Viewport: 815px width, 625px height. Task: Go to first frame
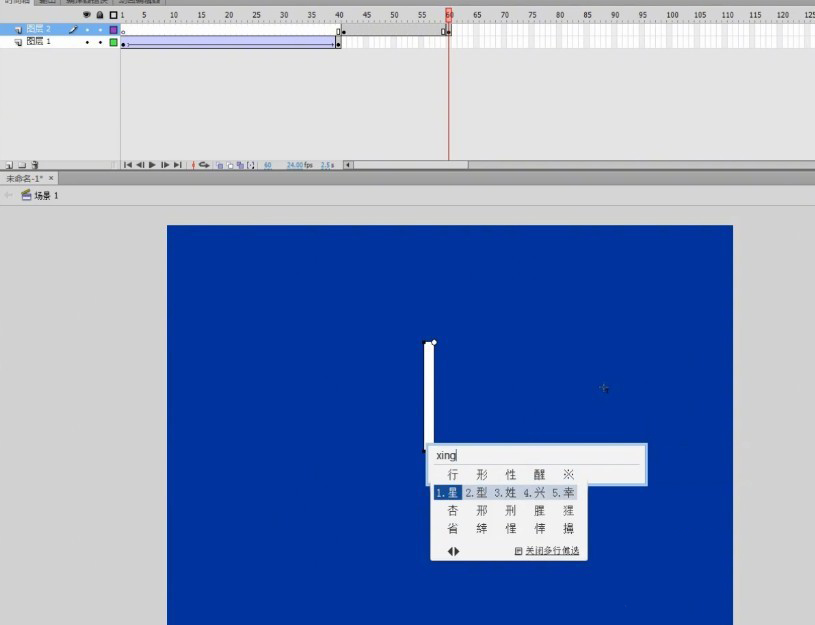[128, 165]
